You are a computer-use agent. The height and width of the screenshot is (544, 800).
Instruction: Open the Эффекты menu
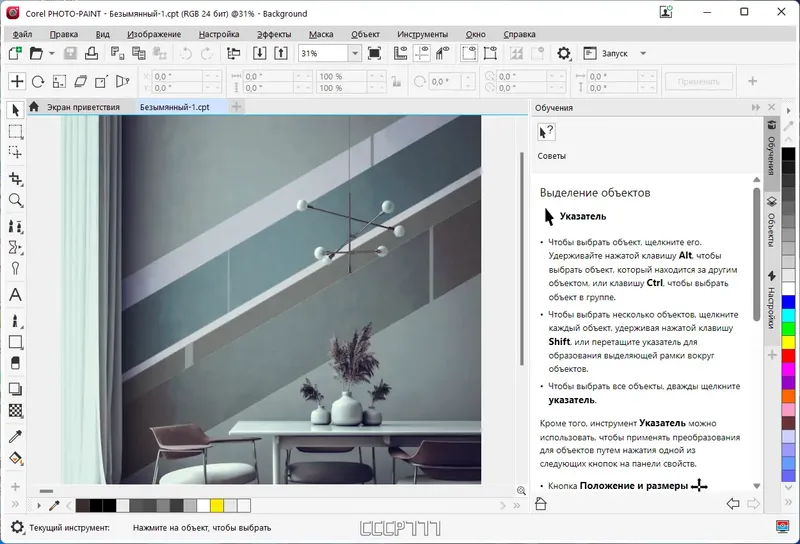[274, 34]
